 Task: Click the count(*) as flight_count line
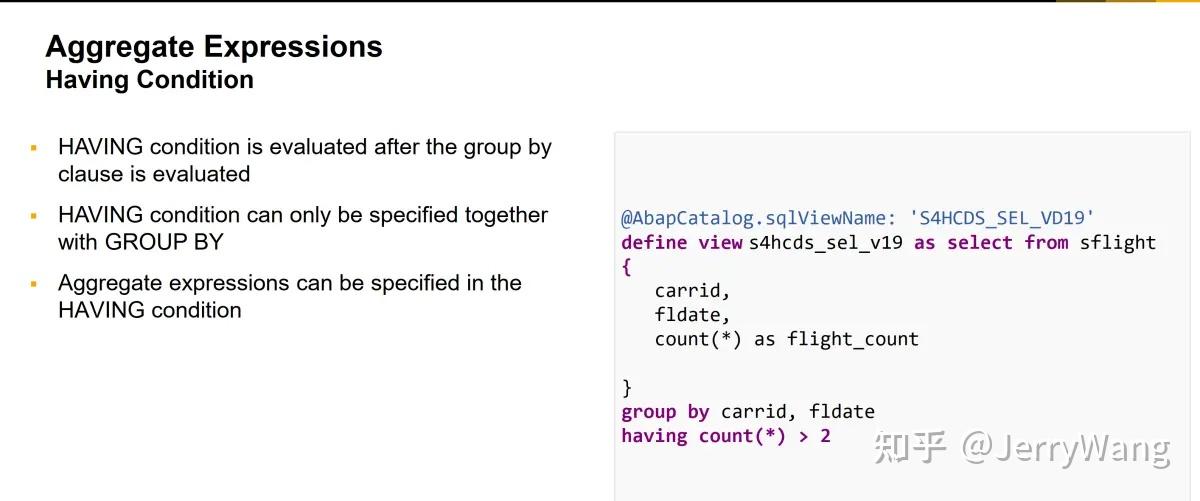coord(787,339)
